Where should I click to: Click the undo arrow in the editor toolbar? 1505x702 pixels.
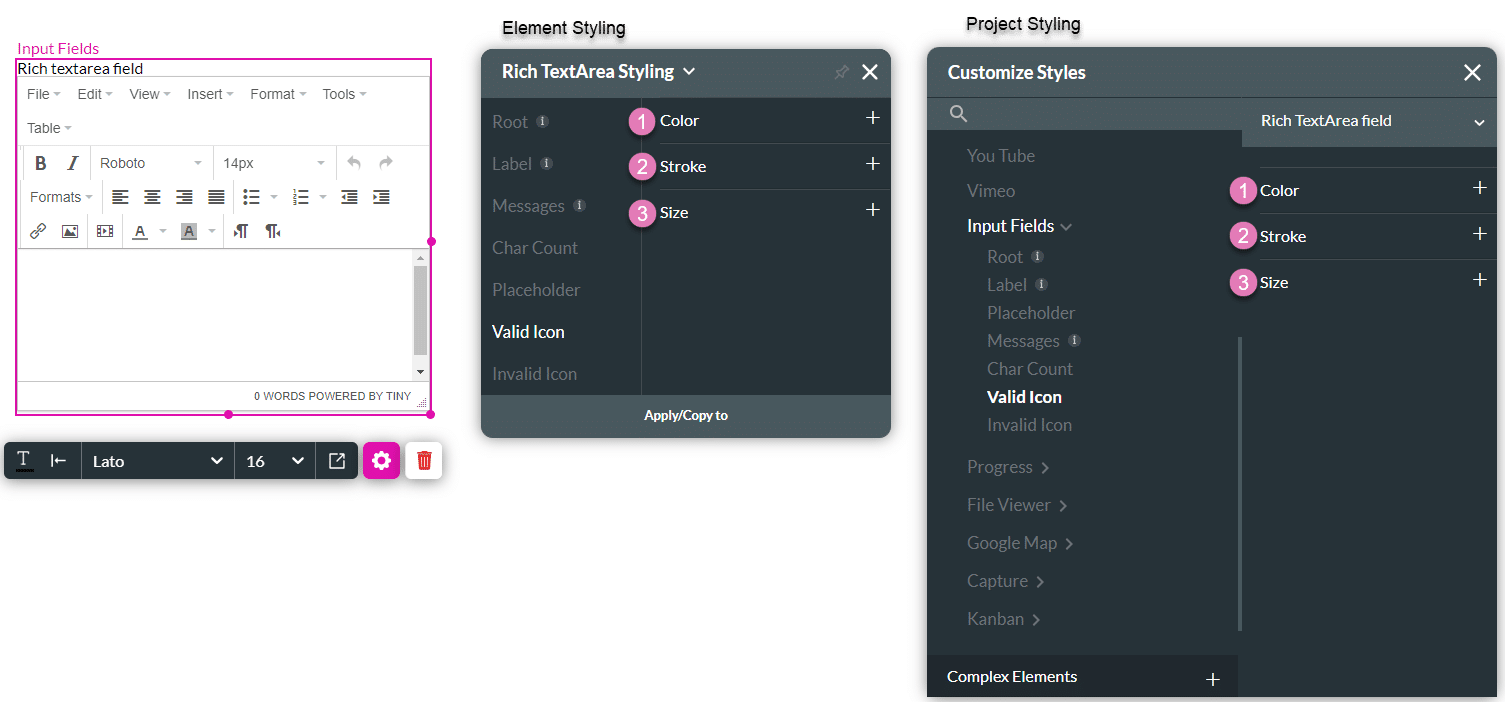353,162
